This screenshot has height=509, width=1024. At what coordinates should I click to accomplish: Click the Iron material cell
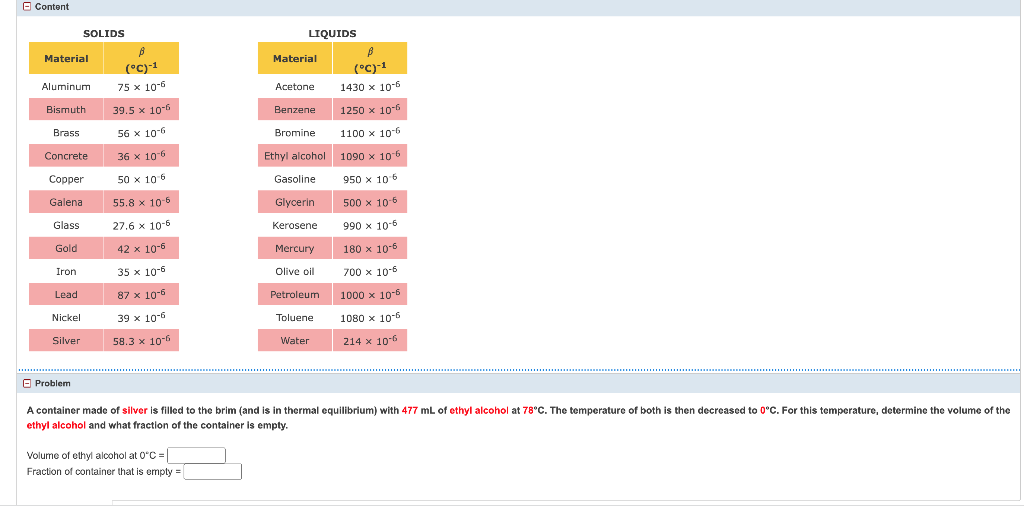(66, 271)
